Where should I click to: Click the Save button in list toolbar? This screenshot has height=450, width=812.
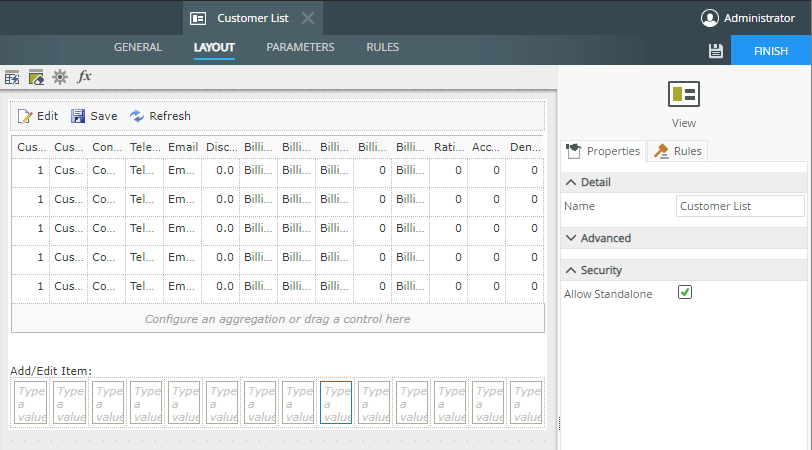click(94, 116)
